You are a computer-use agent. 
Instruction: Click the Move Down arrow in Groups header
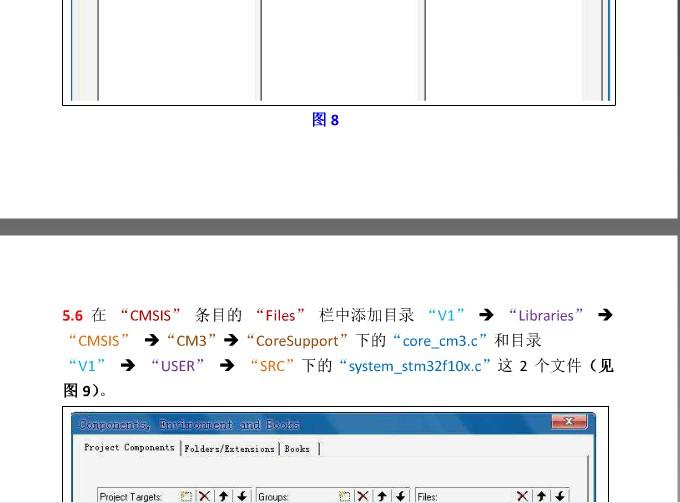click(401, 496)
